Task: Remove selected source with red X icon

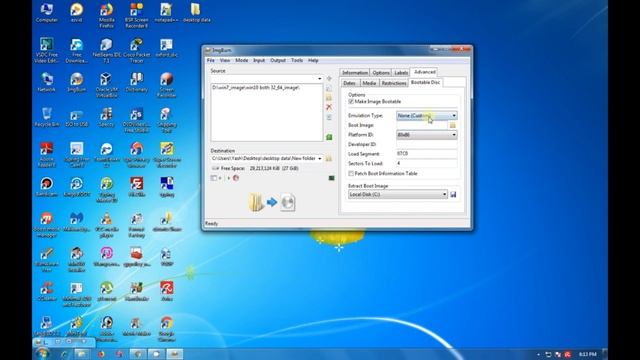Action: [329, 107]
